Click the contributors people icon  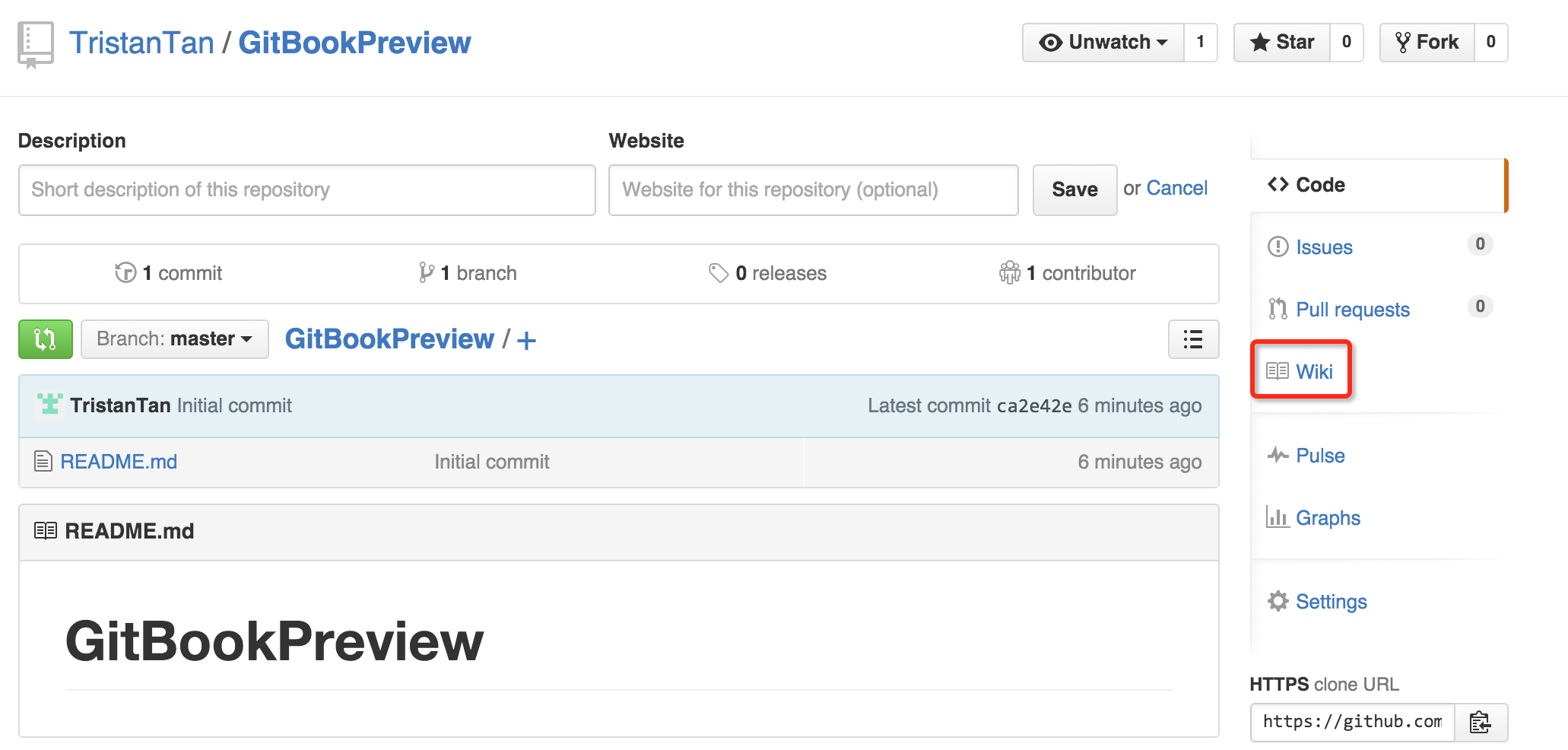[1010, 272]
